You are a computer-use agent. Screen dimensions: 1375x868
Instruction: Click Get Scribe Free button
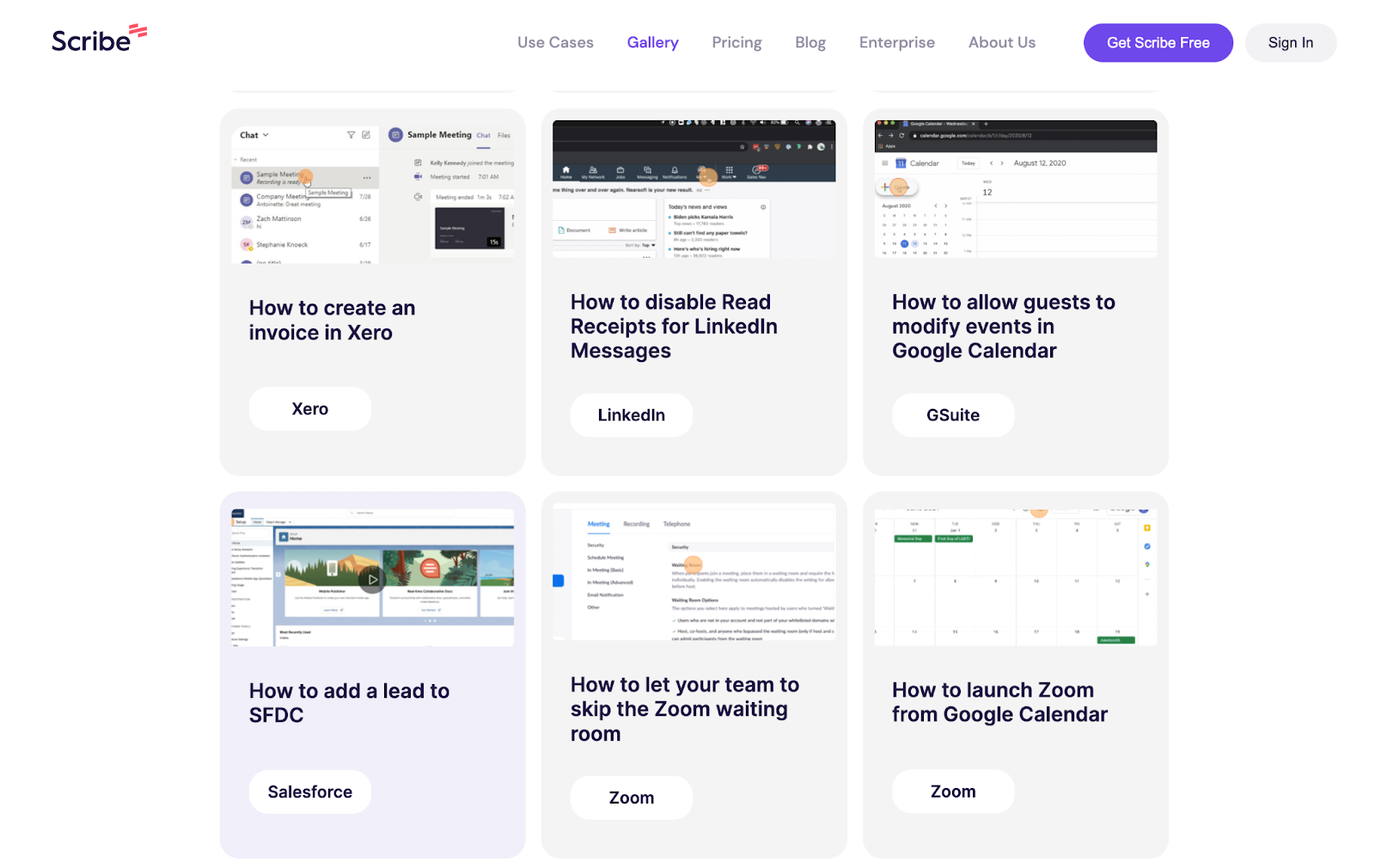tap(1158, 43)
